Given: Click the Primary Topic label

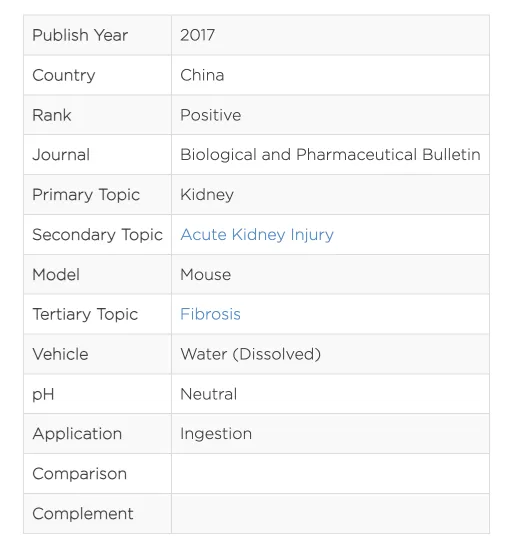Looking at the screenshot, I should [x=86, y=195].
